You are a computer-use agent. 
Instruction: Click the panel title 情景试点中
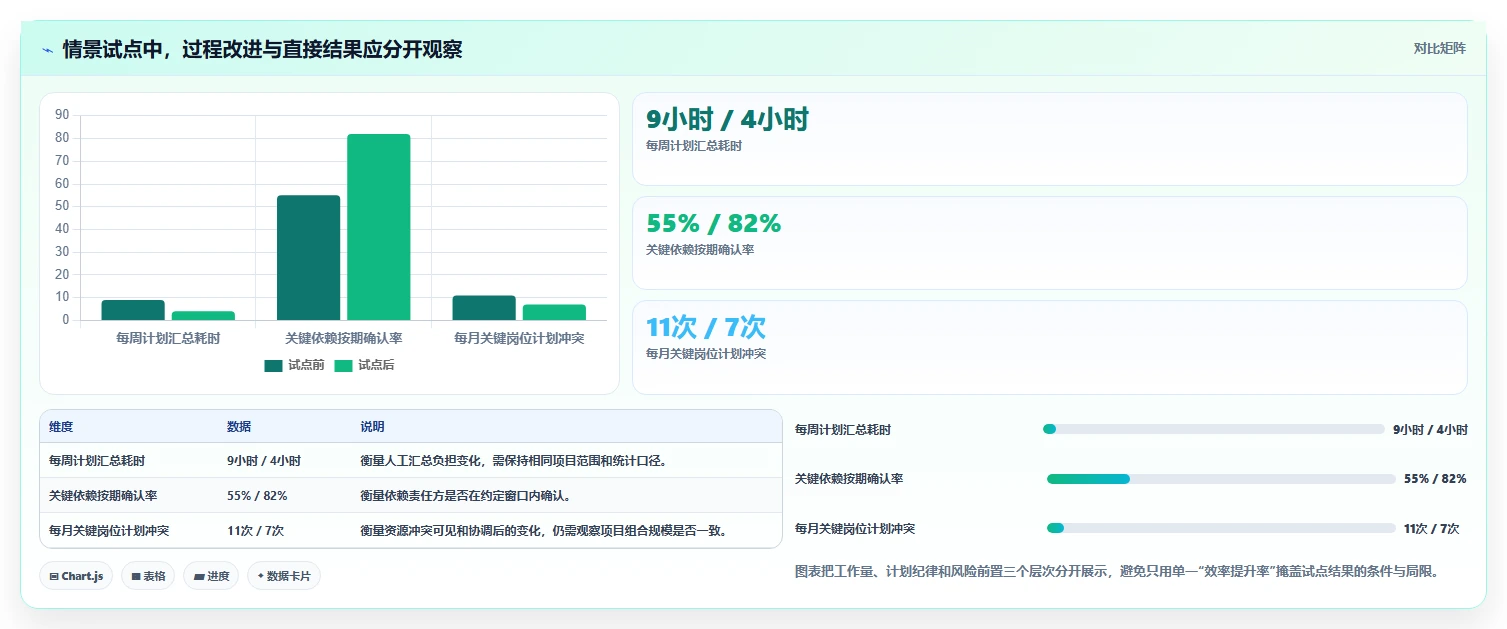pos(262,50)
